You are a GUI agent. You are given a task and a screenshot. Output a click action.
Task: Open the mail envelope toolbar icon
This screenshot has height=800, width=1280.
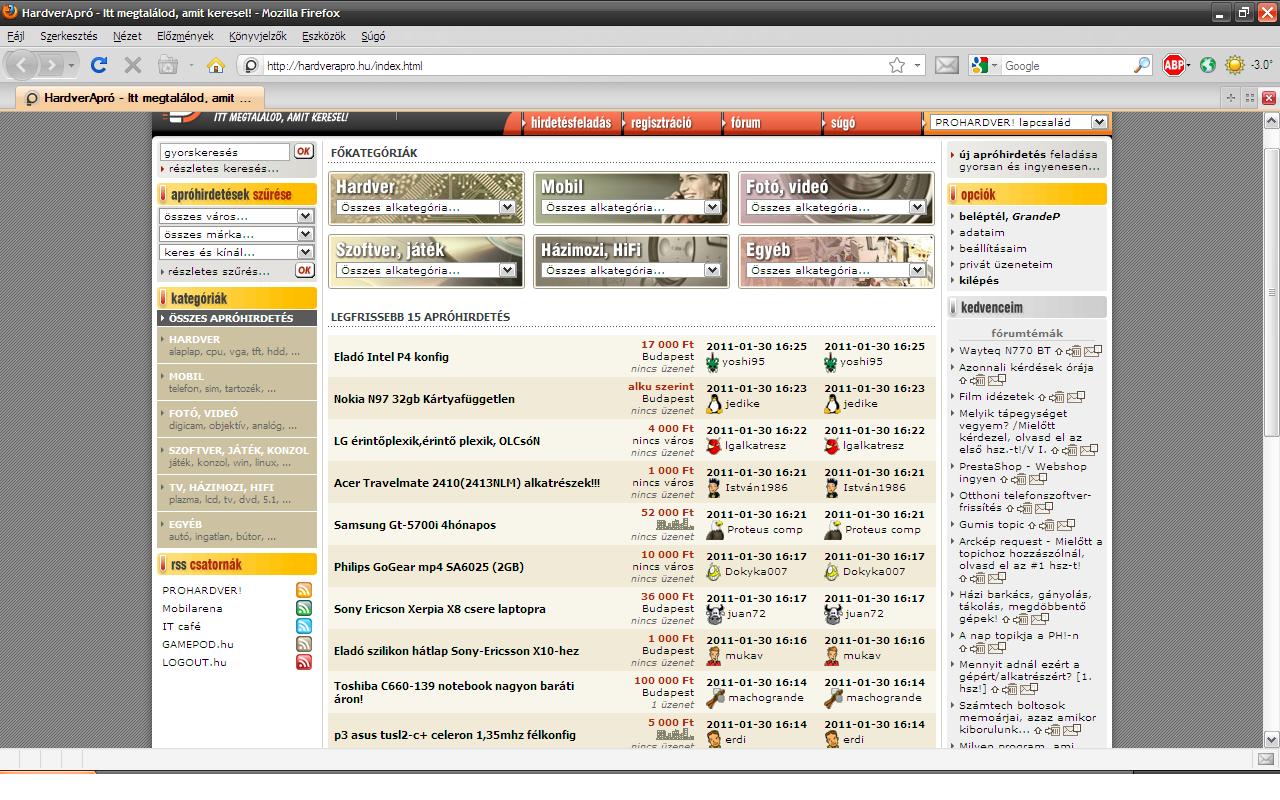tap(946, 65)
